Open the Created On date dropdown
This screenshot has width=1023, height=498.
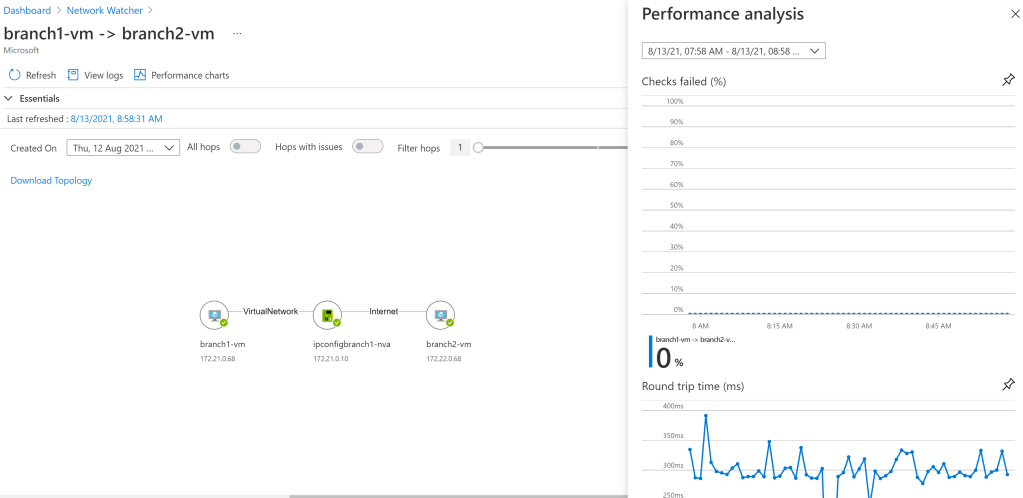tap(123, 148)
